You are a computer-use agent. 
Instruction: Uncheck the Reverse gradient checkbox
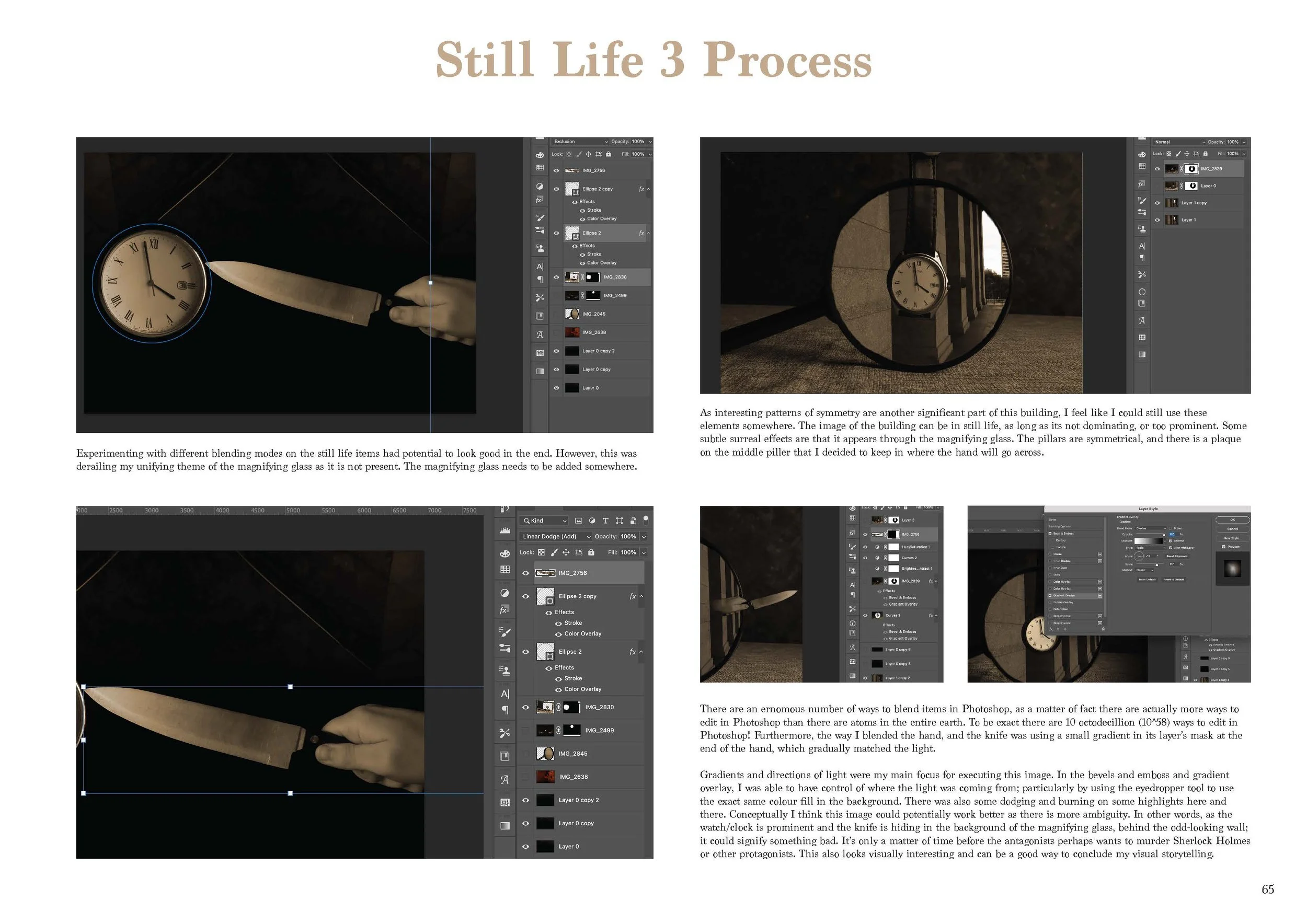(1171, 541)
